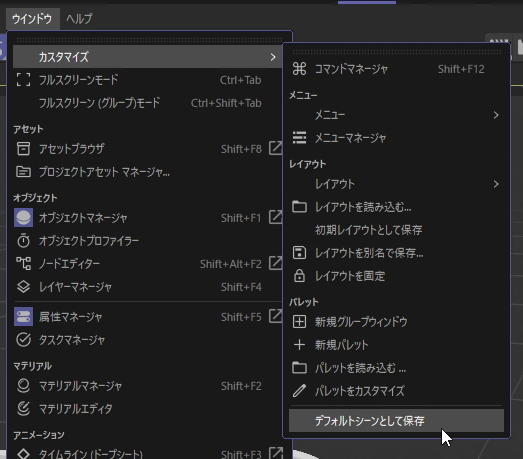Click the 新規グループウィンドウ plus-box icon

299,322
